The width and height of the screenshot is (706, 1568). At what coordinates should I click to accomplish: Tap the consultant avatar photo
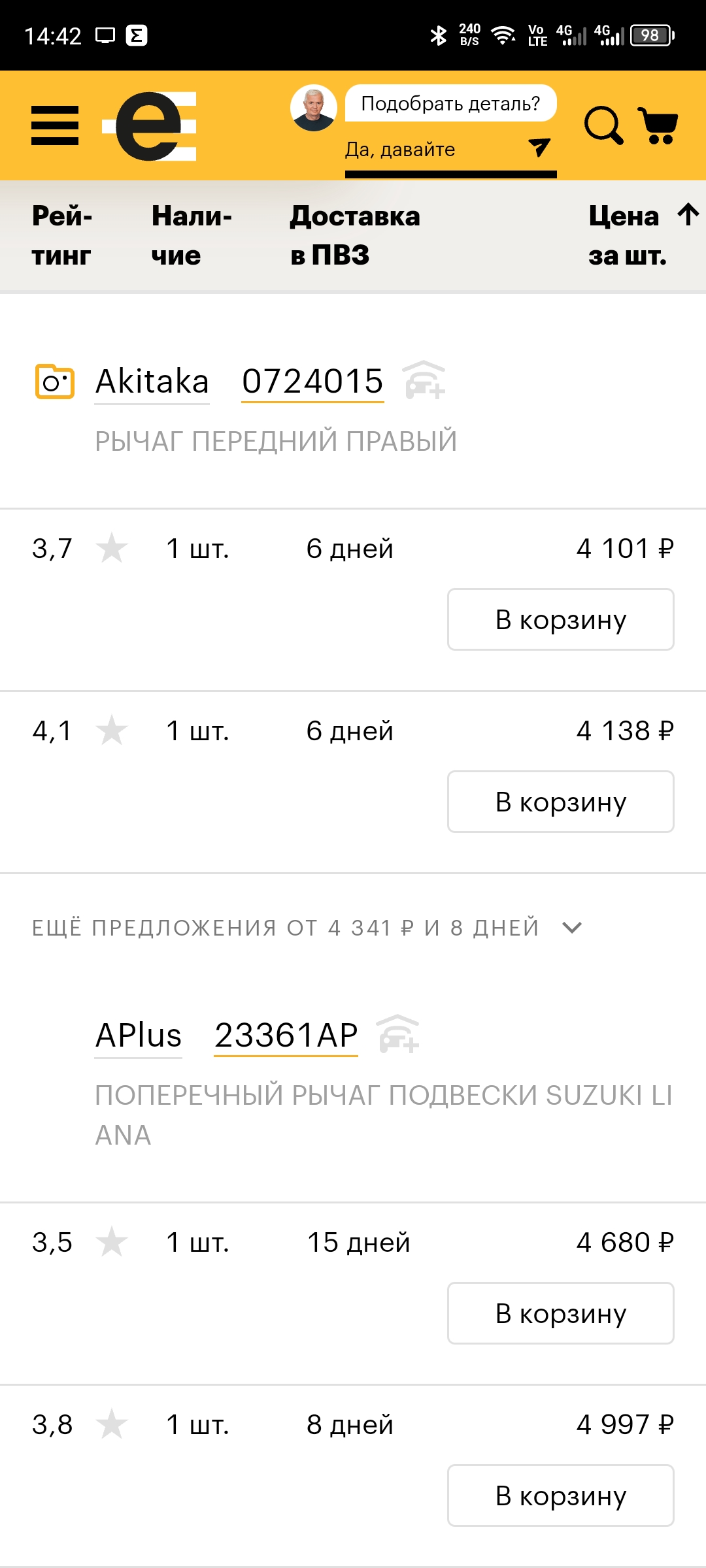click(x=314, y=107)
